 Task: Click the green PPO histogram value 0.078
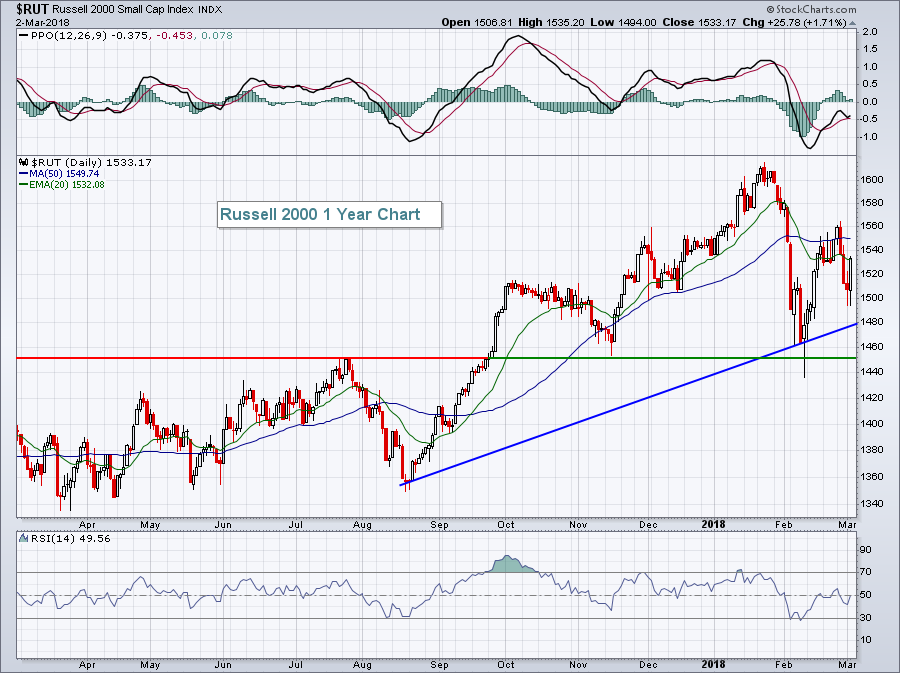215,35
